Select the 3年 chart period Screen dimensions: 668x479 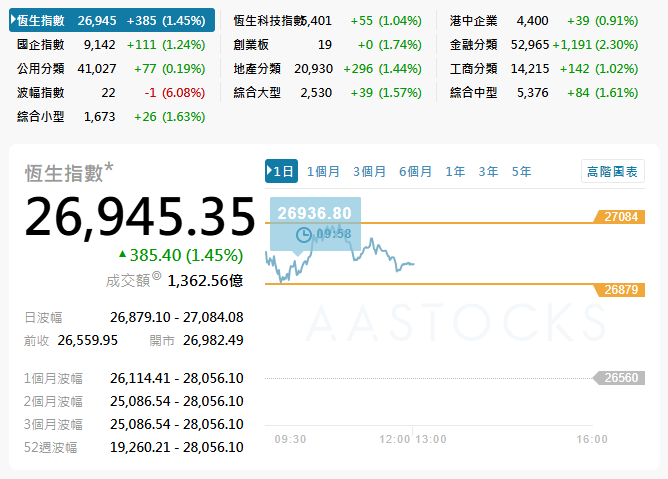tap(488, 172)
